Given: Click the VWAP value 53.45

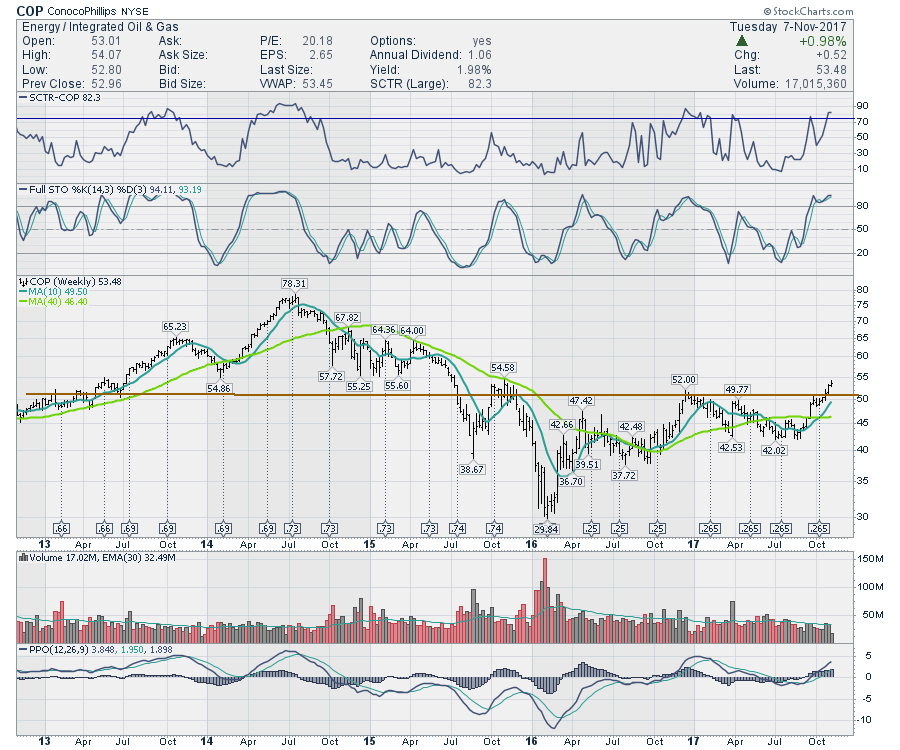Looking at the screenshot, I should click(317, 84).
